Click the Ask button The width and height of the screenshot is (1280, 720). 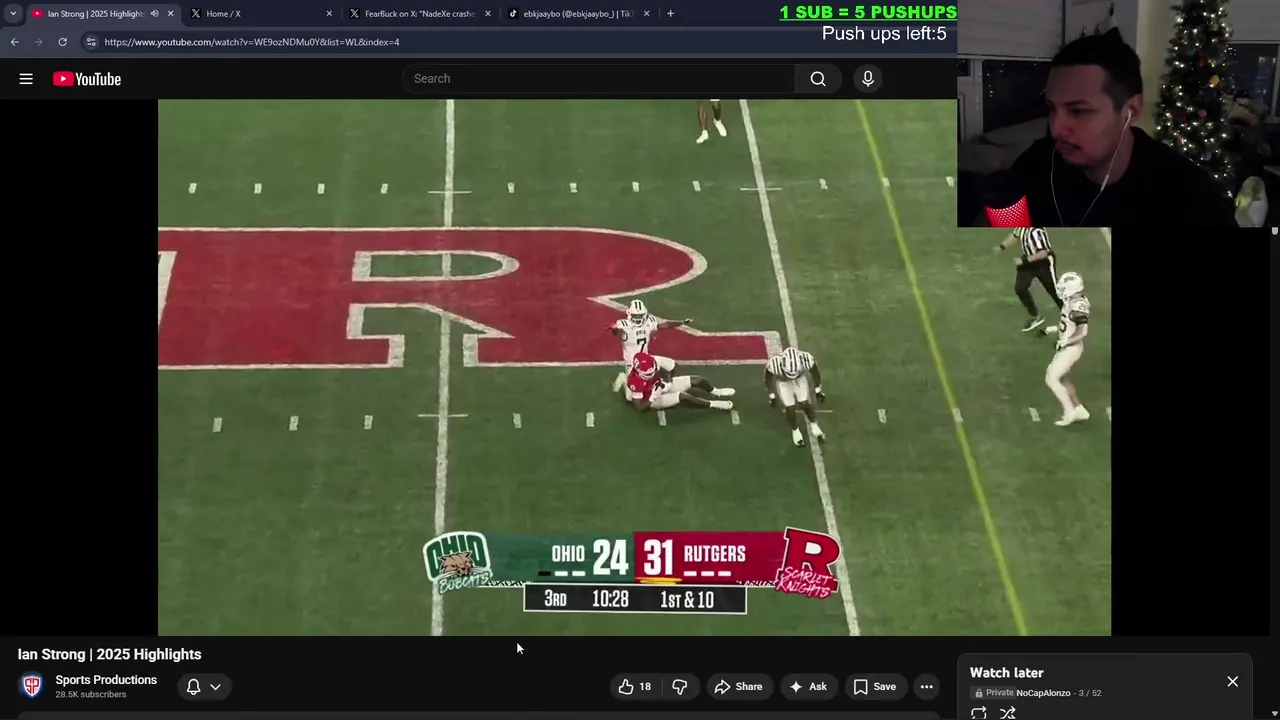[808, 686]
